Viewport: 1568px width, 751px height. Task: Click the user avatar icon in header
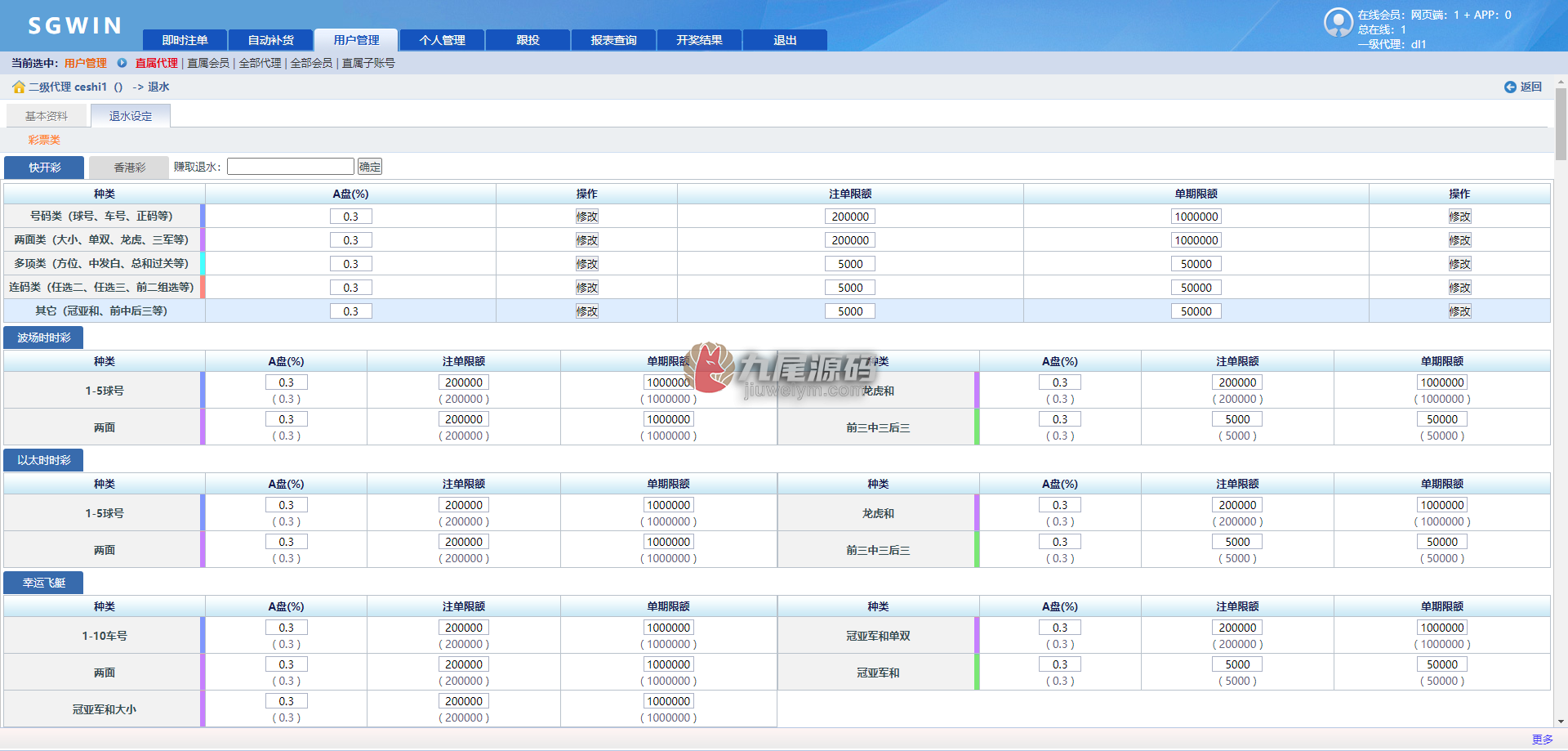click(x=1339, y=23)
